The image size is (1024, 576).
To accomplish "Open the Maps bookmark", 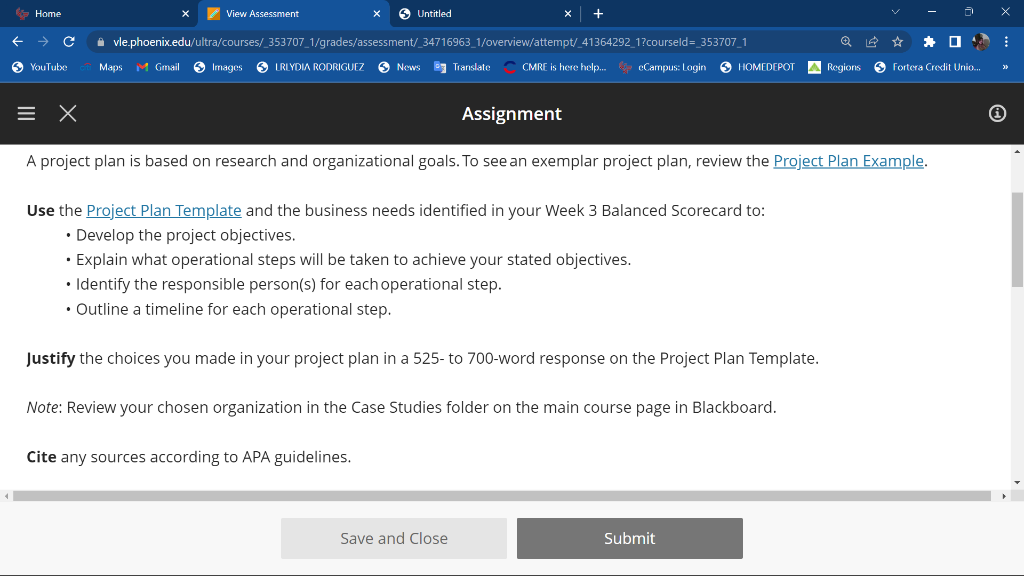I will (101, 67).
